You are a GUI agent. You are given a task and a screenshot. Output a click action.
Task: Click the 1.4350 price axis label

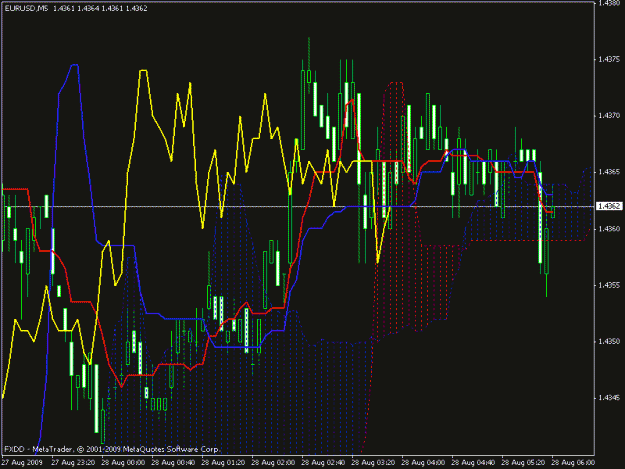609,341
